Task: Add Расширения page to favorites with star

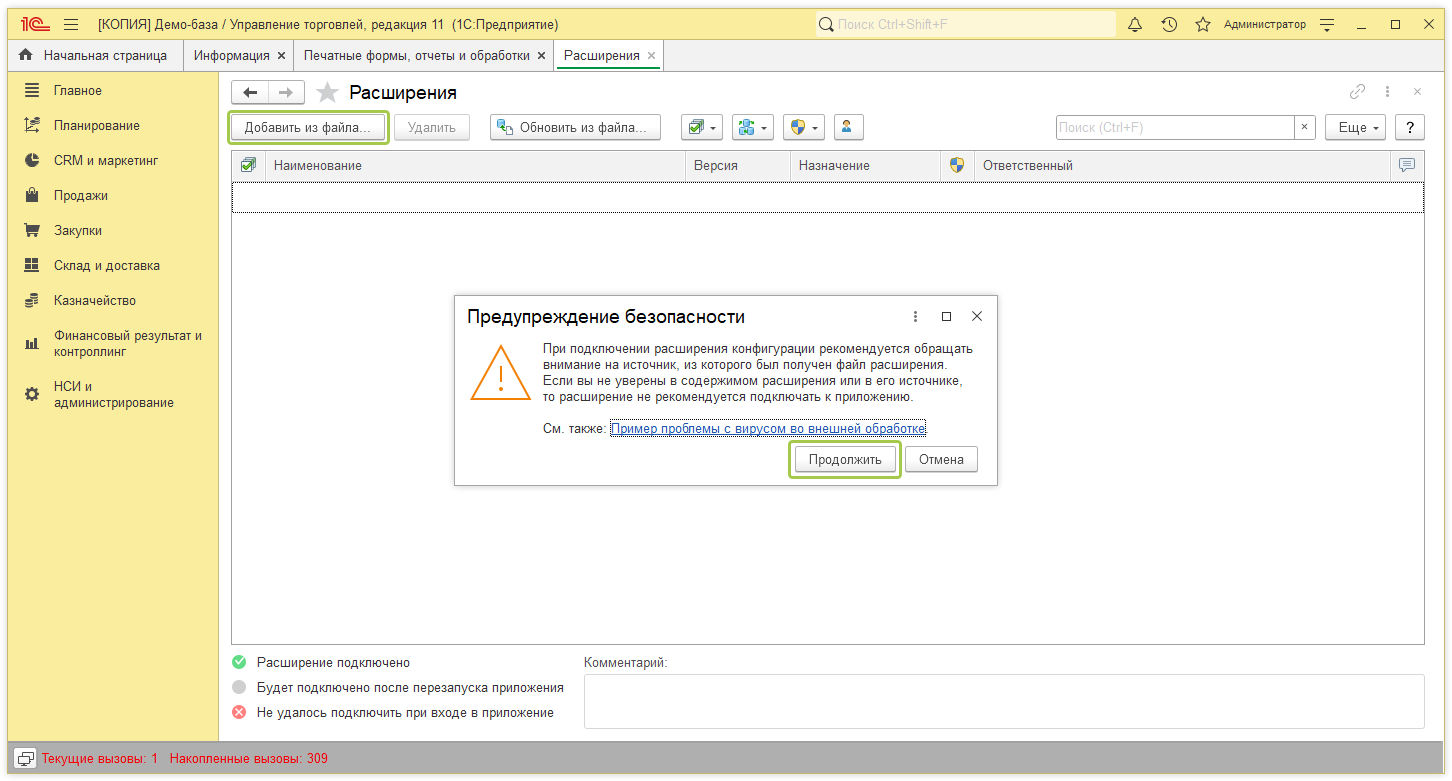Action: point(328,93)
